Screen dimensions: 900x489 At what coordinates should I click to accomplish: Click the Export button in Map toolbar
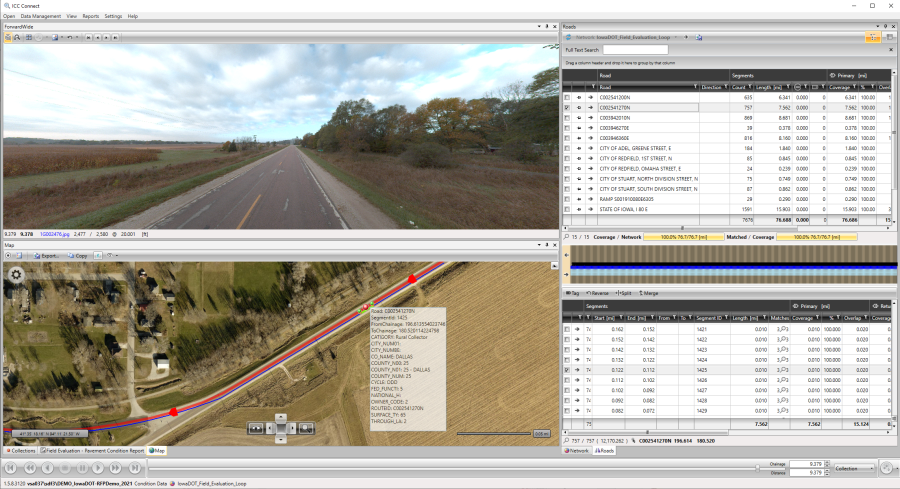click(x=46, y=255)
